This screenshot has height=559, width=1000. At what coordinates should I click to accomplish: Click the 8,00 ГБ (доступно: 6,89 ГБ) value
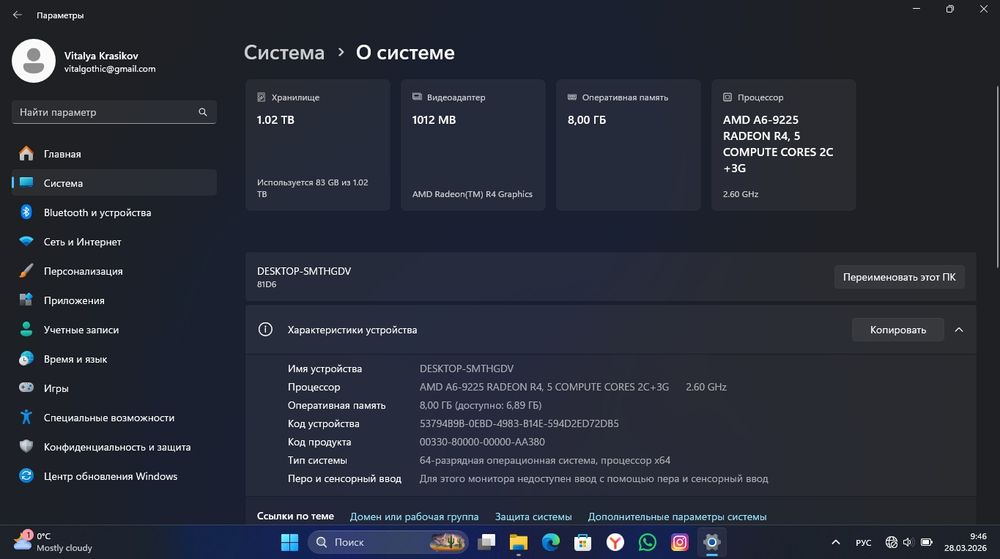coord(480,405)
